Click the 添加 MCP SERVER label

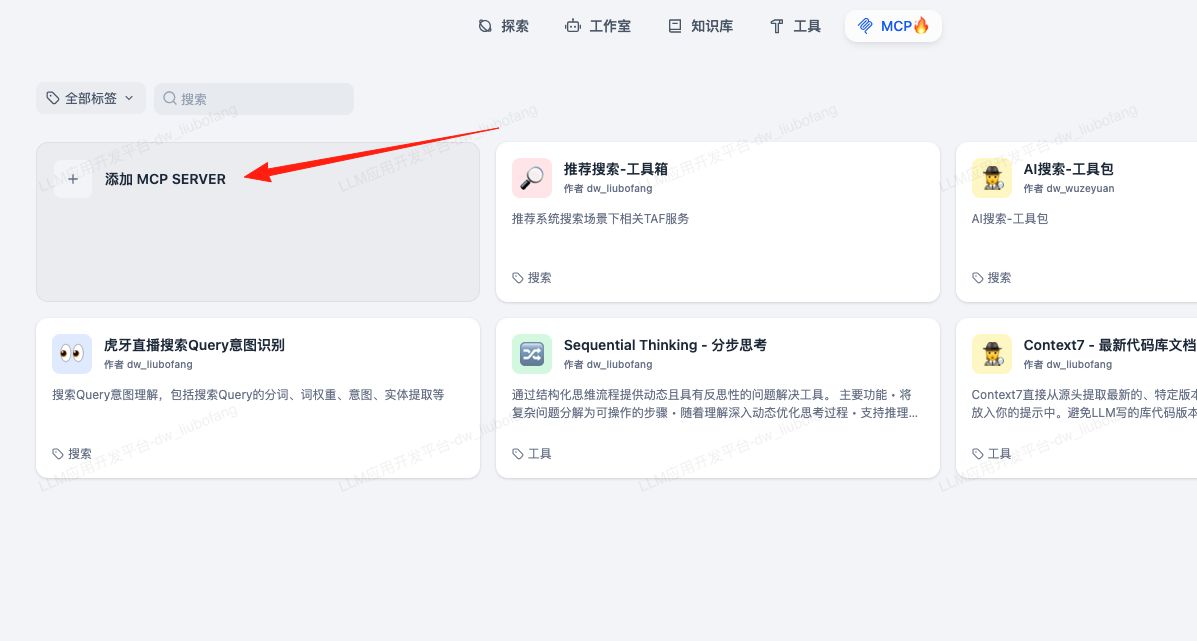(x=165, y=179)
